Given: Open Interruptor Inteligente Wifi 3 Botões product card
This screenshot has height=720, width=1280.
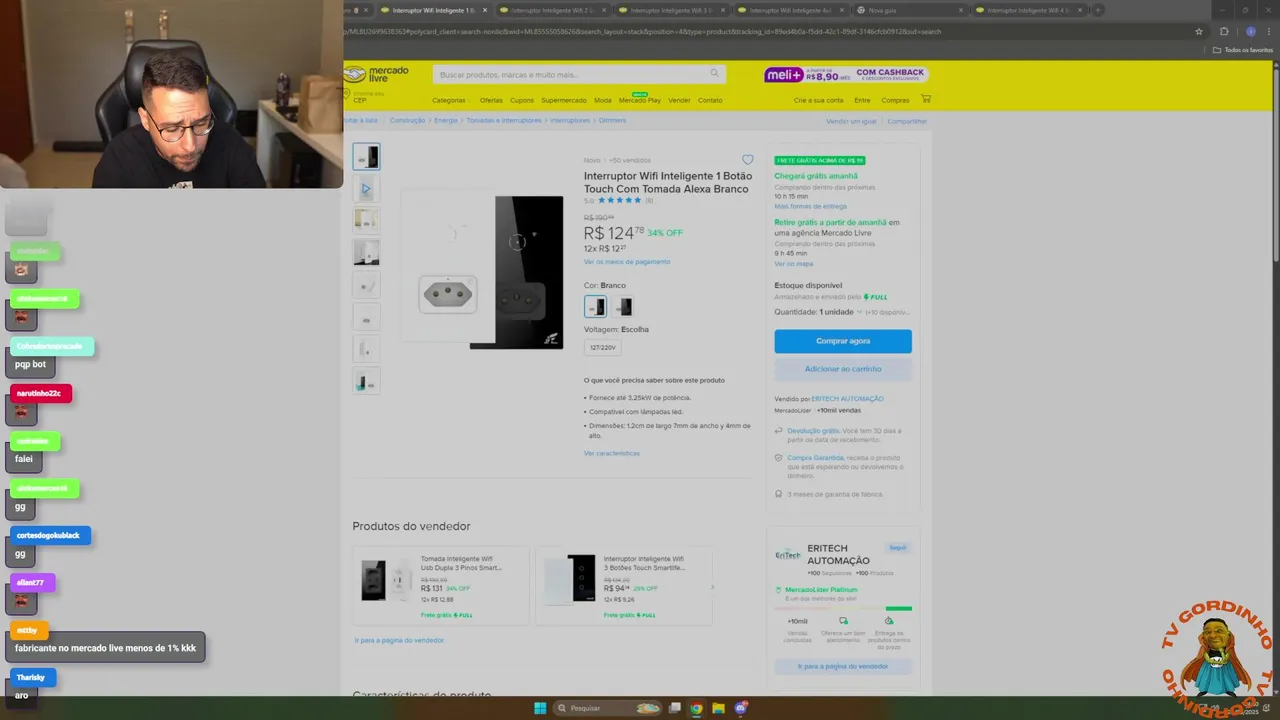Looking at the screenshot, I should tap(623, 586).
